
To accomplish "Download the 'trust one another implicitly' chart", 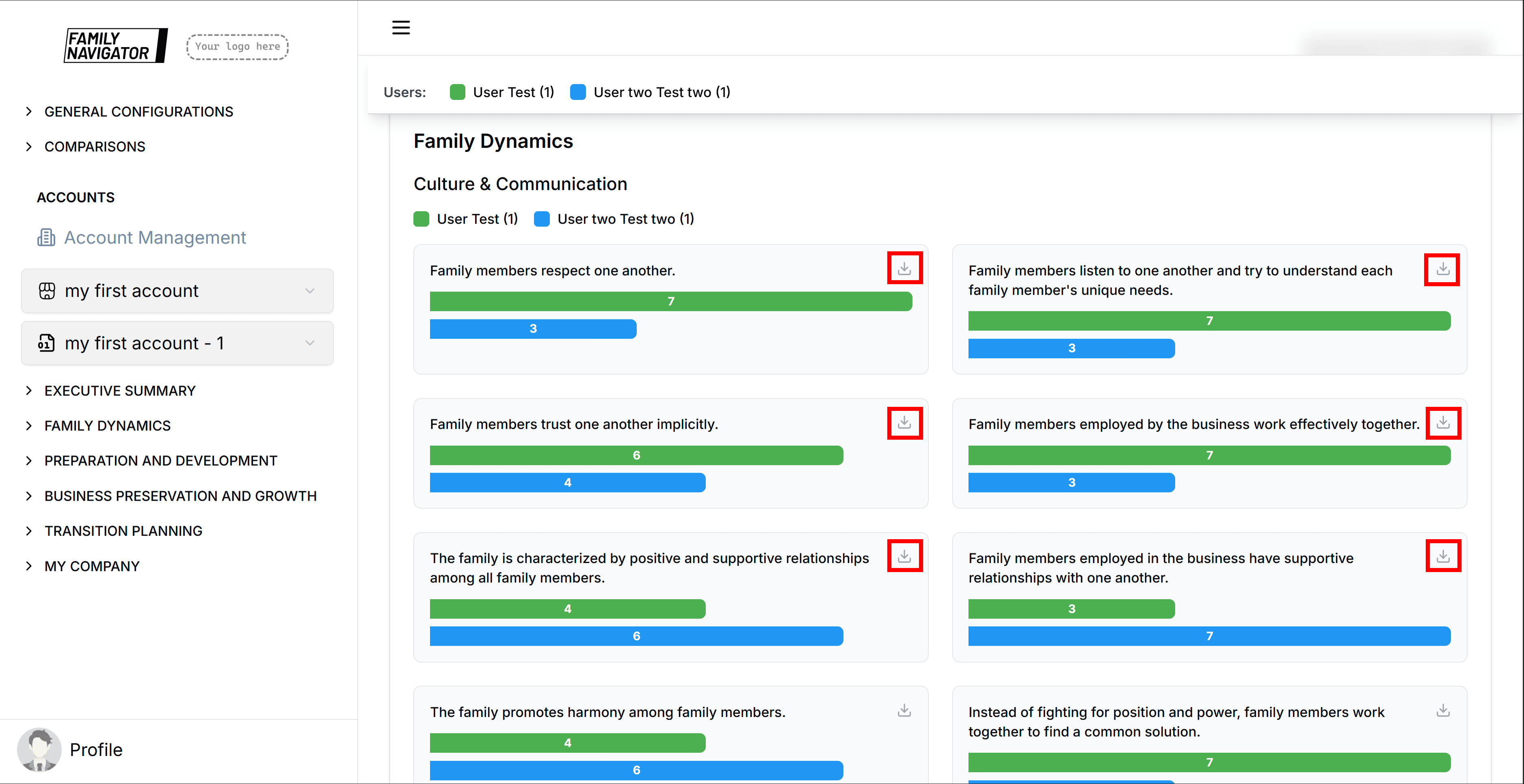I will tap(904, 423).
